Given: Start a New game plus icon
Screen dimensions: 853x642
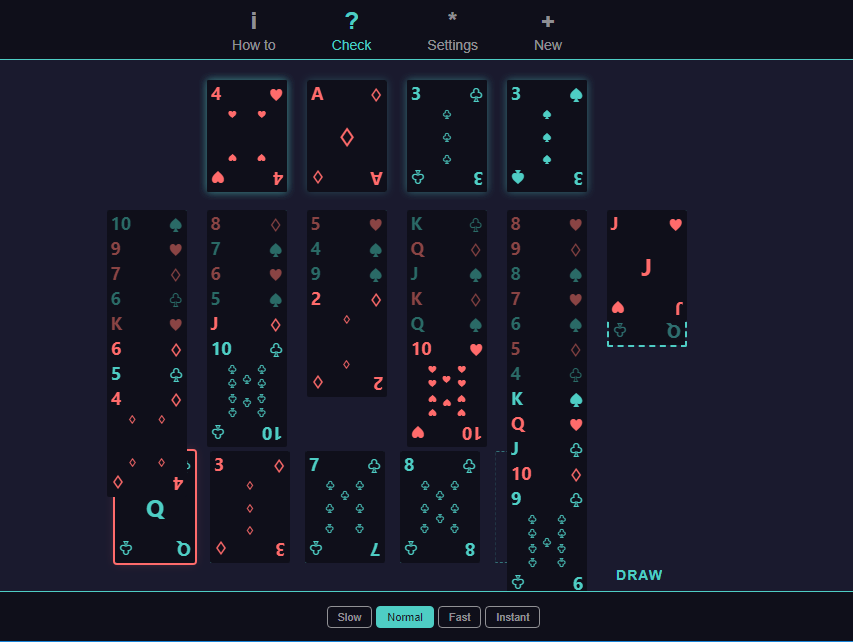Looking at the screenshot, I should pyautogui.click(x=548, y=22).
